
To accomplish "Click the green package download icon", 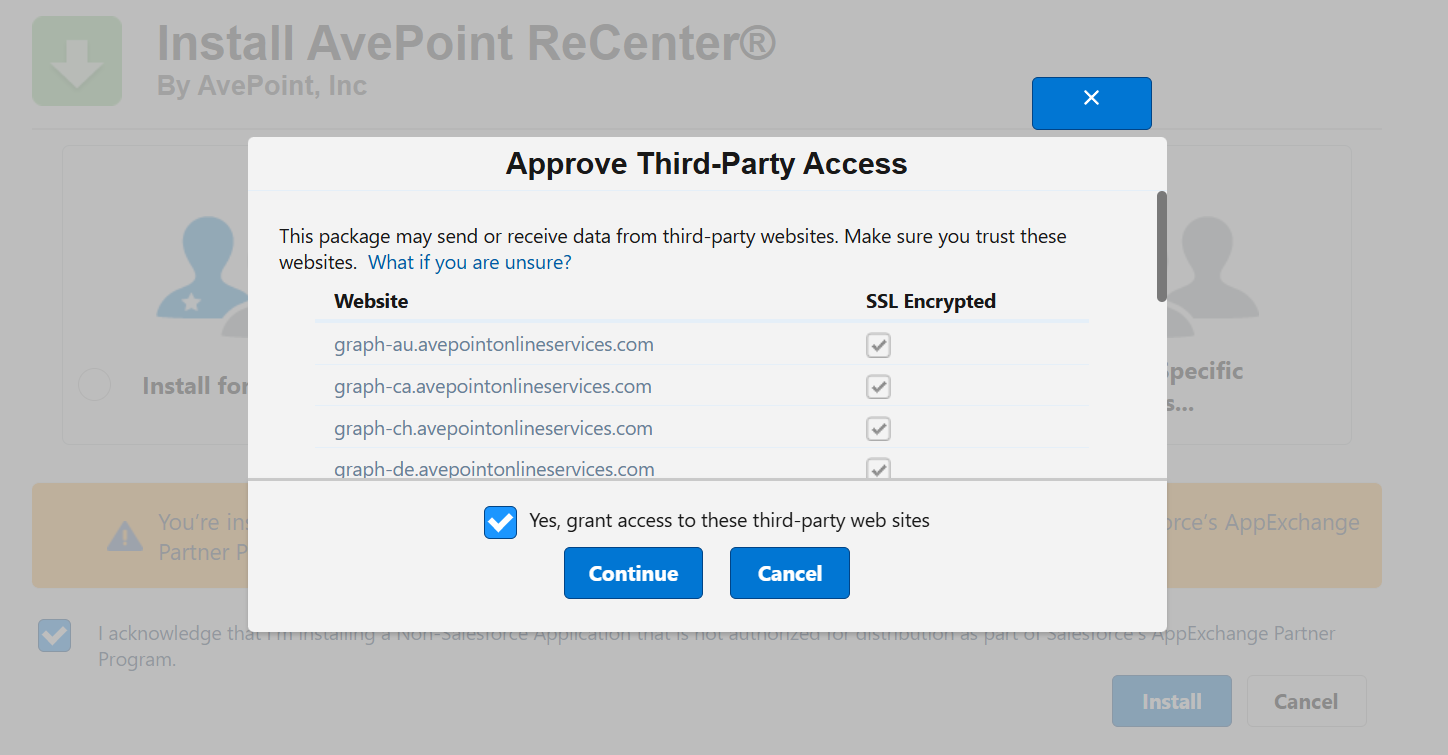I will 76,60.
